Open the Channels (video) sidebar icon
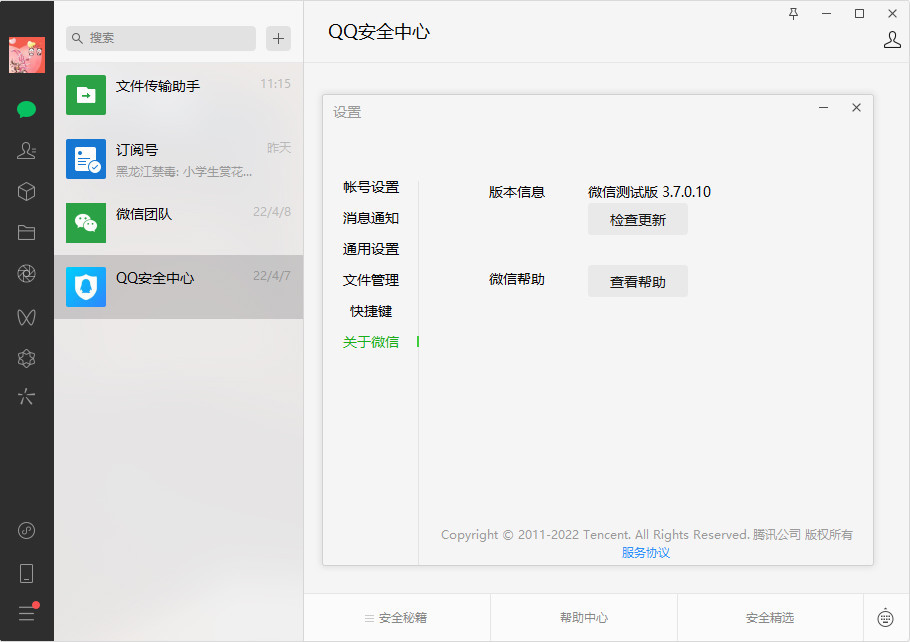Viewport: 910px width, 642px height. point(26,317)
